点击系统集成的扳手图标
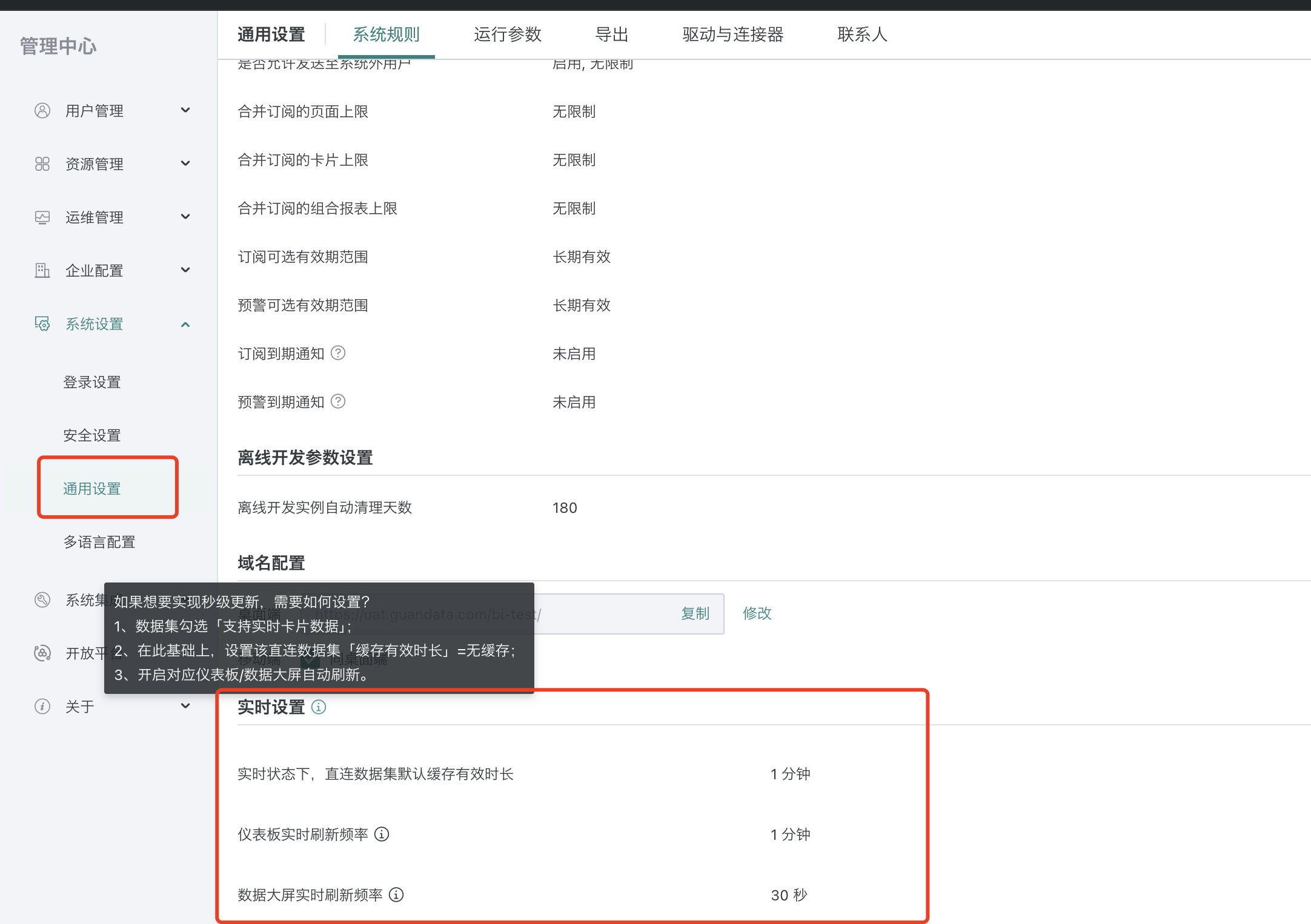The image size is (1311, 924). pos(42,599)
